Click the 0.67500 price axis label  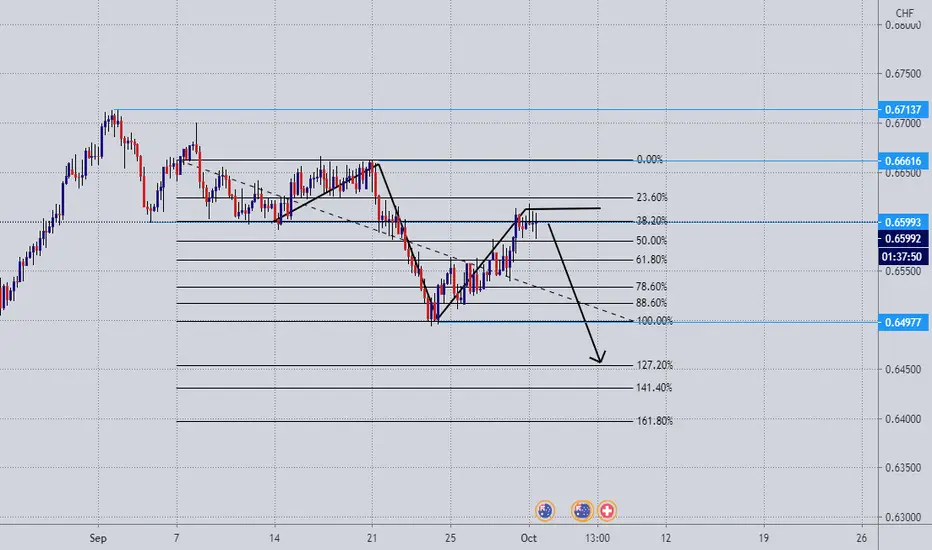pos(903,74)
